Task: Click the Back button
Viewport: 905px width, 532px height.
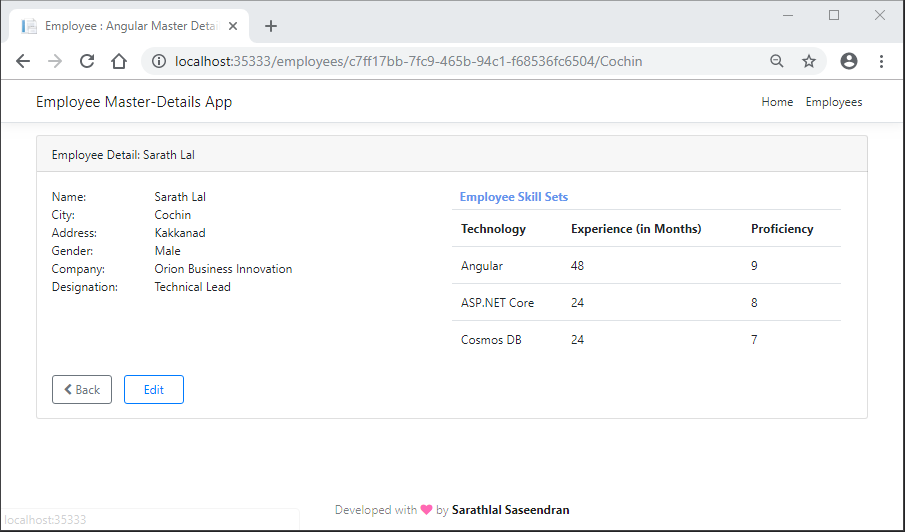Action: tap(82, 389)
